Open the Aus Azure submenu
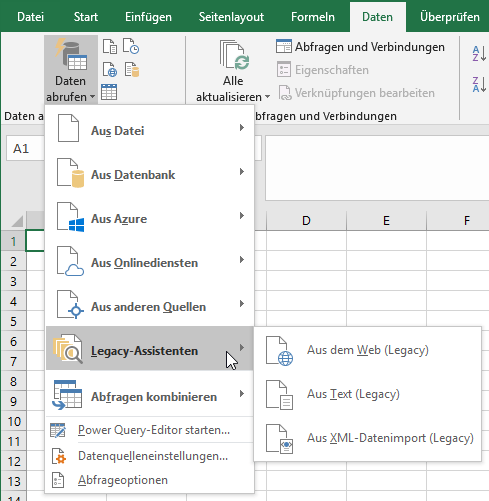This screenshot has width=489, height=501. 150,216
